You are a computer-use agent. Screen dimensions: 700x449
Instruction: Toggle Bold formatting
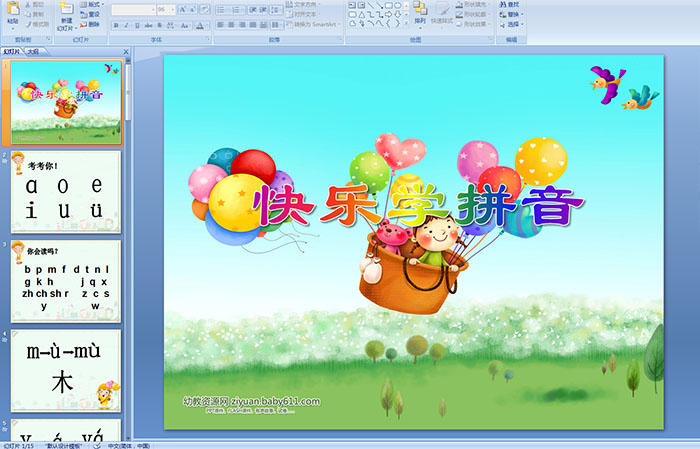coord(116,25)
